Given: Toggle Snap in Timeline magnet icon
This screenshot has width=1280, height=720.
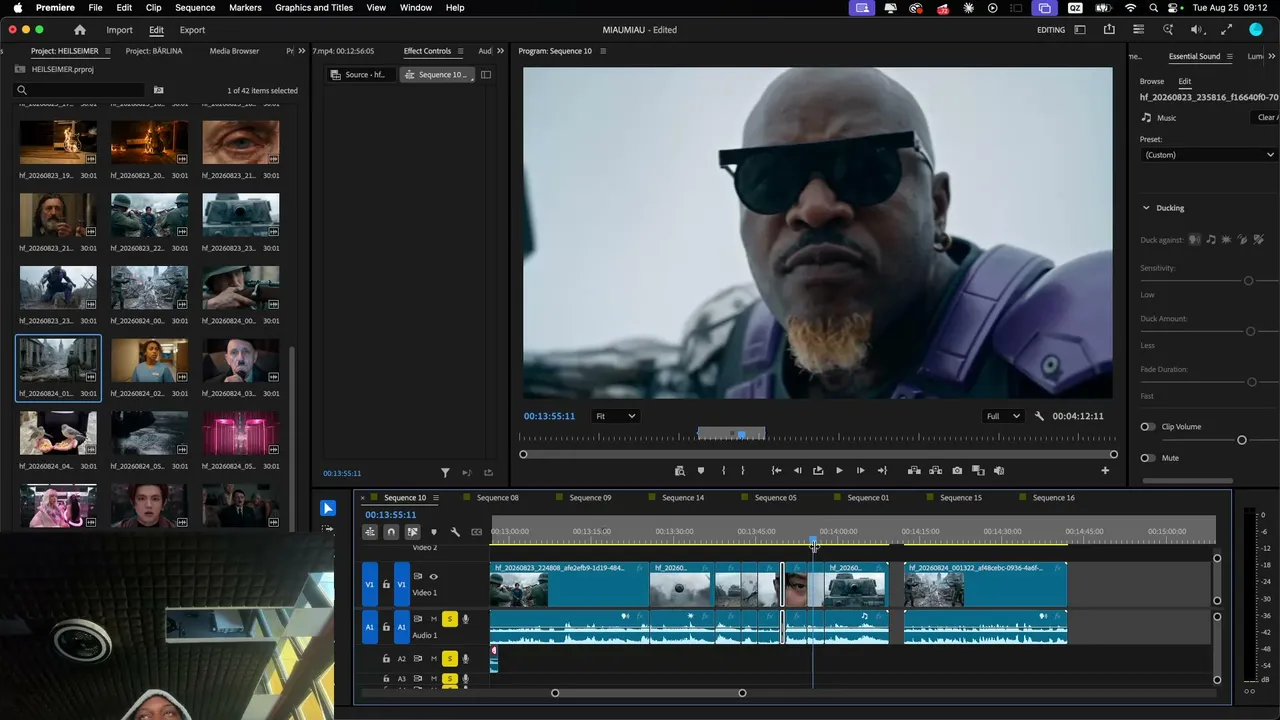Looking at the screenshot, I should click(391, 532).
